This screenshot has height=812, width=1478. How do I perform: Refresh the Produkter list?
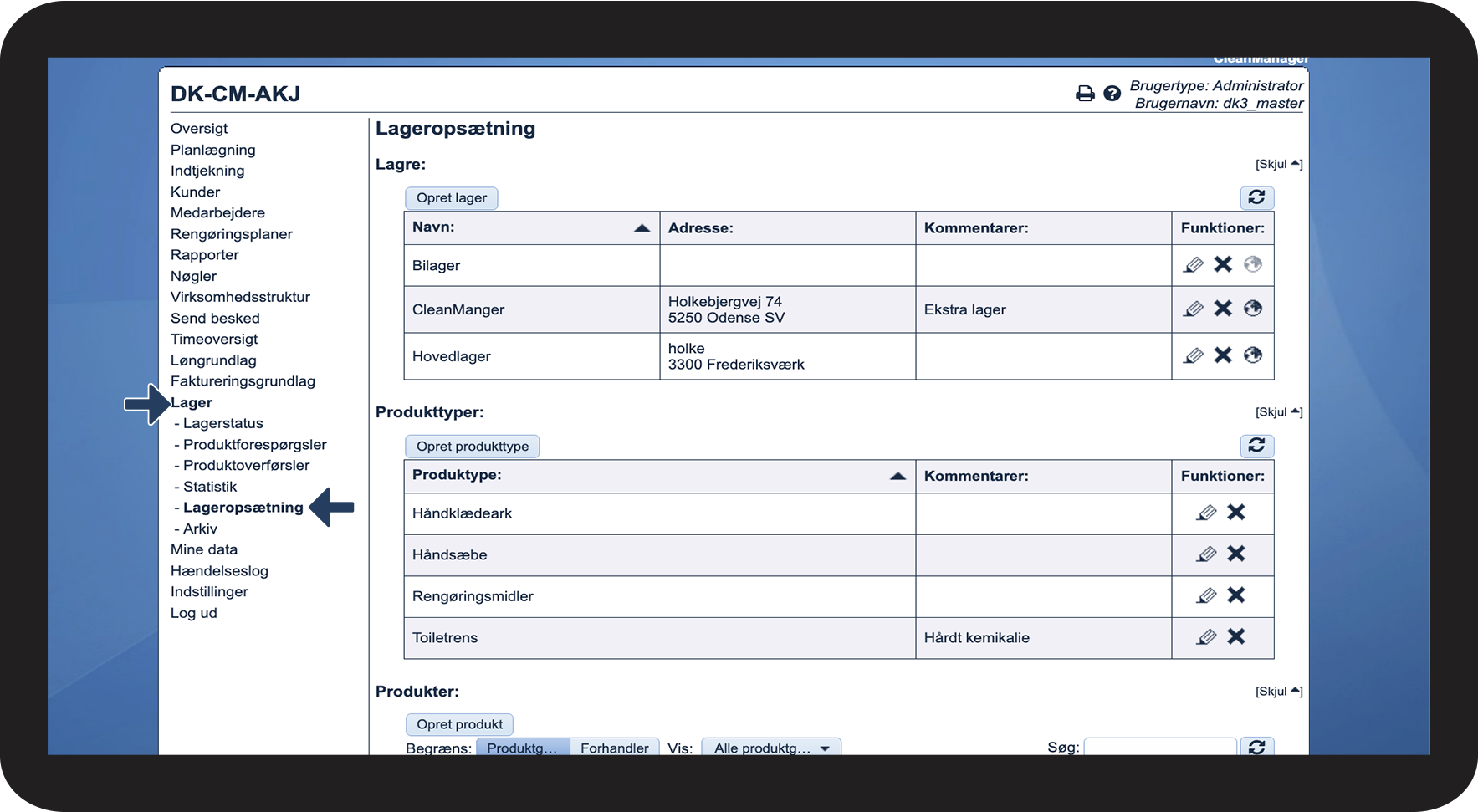pyautogui.click(x=1256, y=747)
